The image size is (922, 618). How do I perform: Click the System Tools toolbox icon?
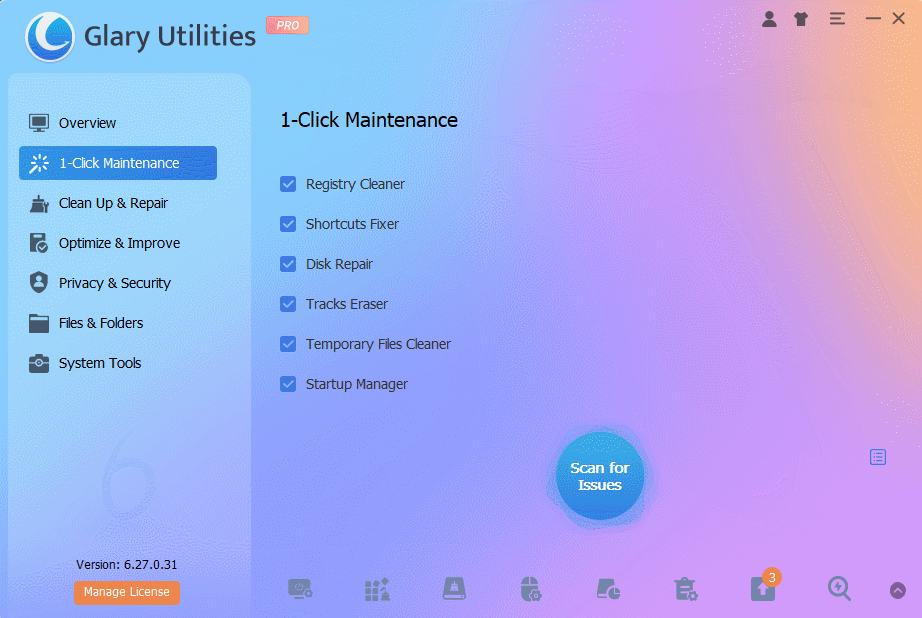point(39,363)
